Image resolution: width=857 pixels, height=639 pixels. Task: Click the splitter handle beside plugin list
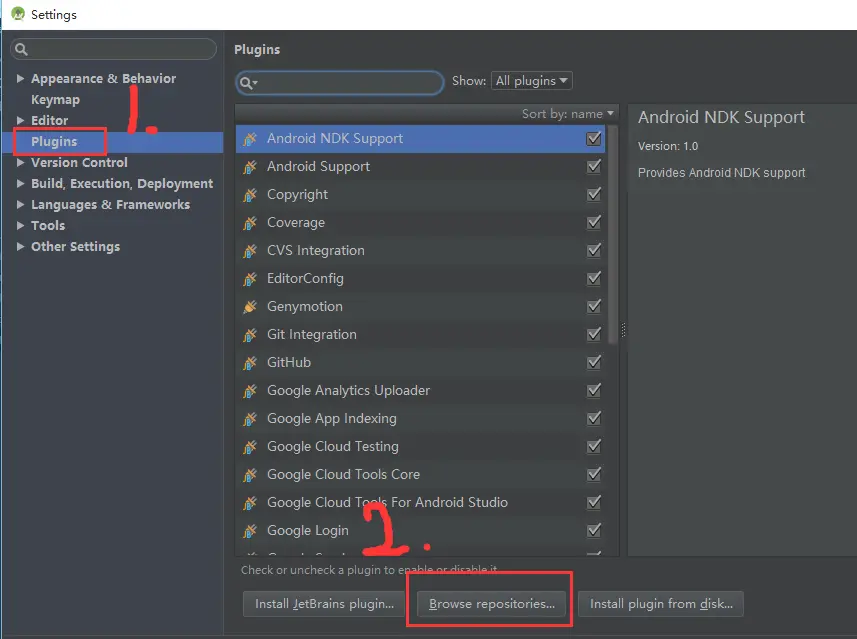623,330
